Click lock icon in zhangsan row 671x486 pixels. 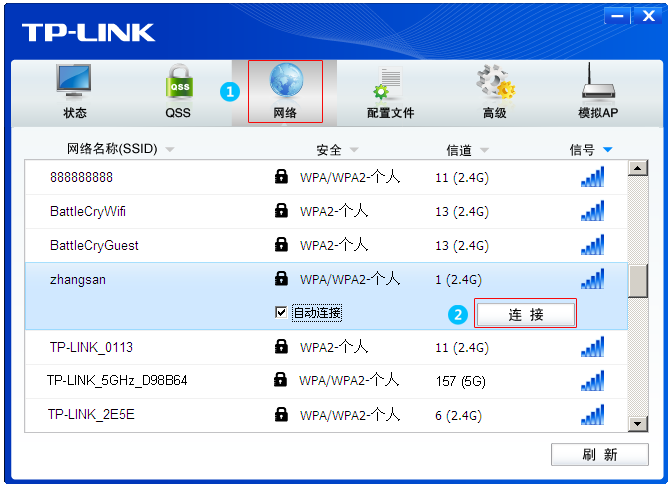[x=281, y=279]
